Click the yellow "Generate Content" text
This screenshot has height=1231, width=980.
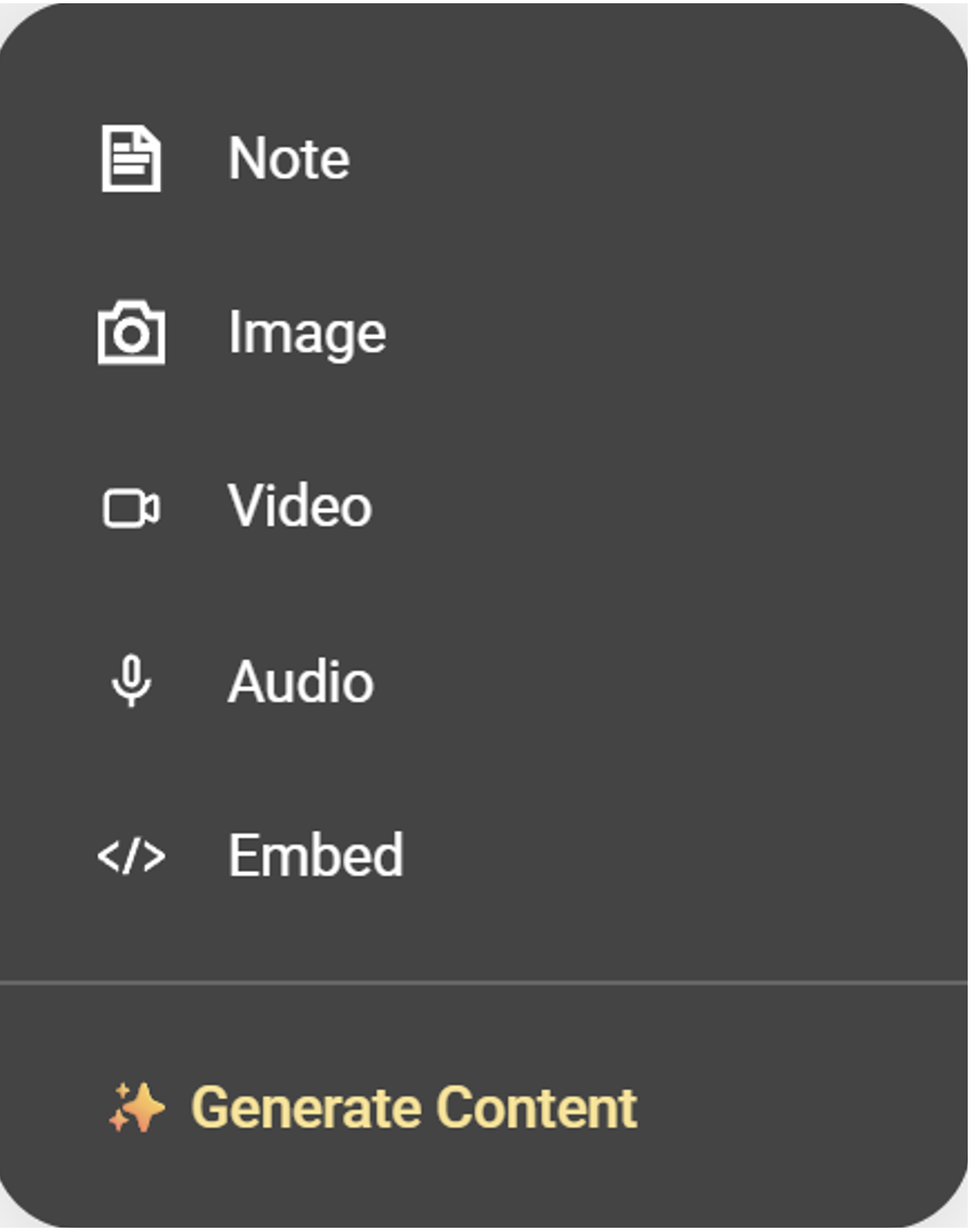414,1108
